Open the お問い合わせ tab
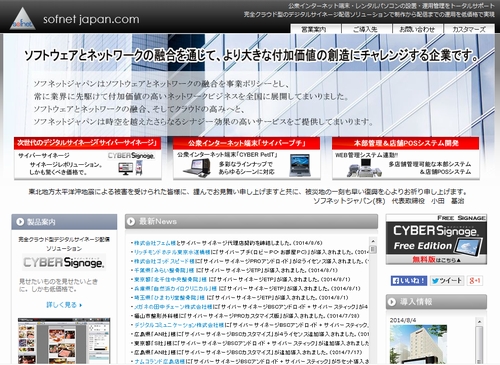The height and width of the screenshot is (365, 500). [x=417, y=29]
